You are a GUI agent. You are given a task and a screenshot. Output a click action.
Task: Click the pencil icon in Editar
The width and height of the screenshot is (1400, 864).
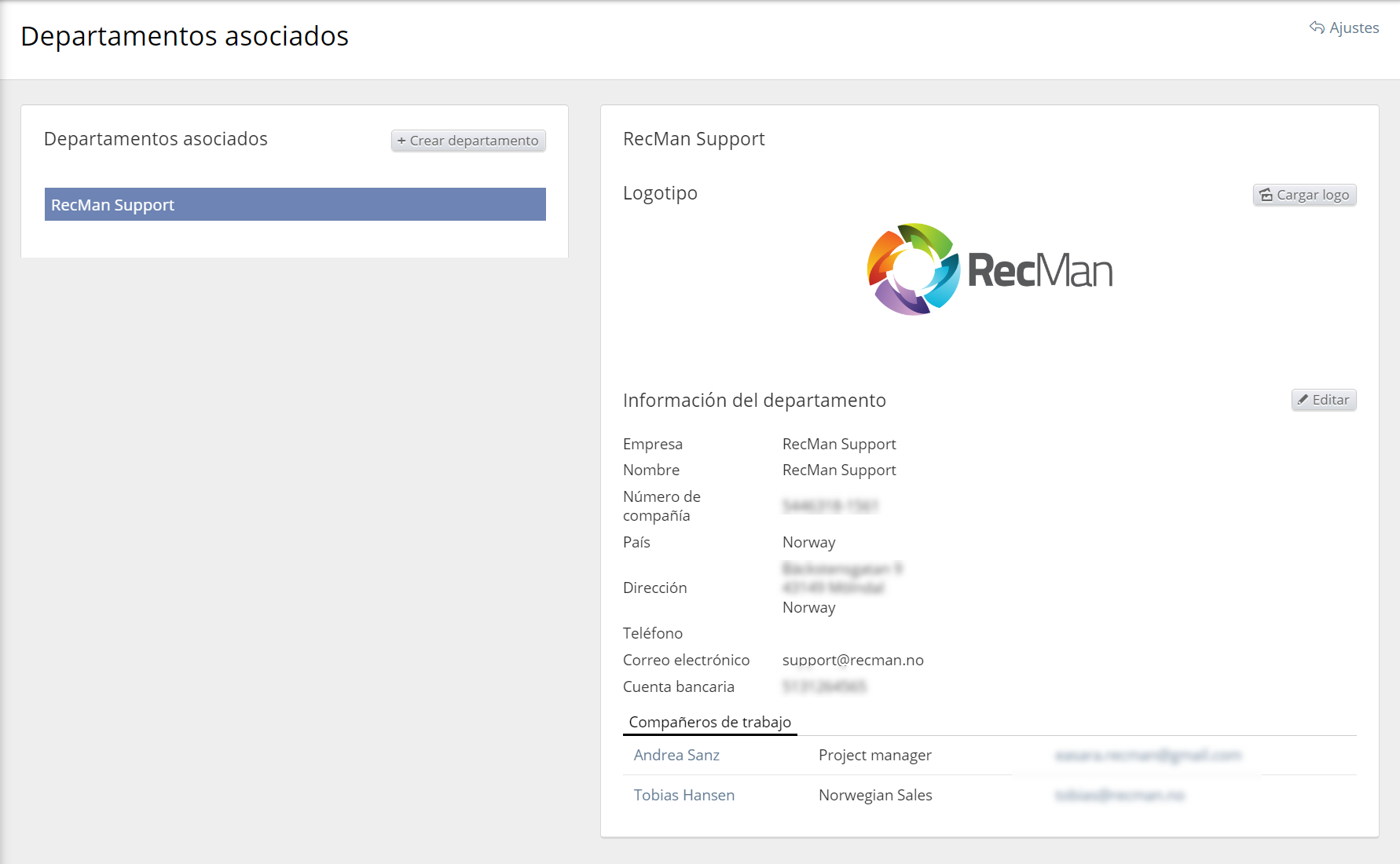(x=1303, y=400)
